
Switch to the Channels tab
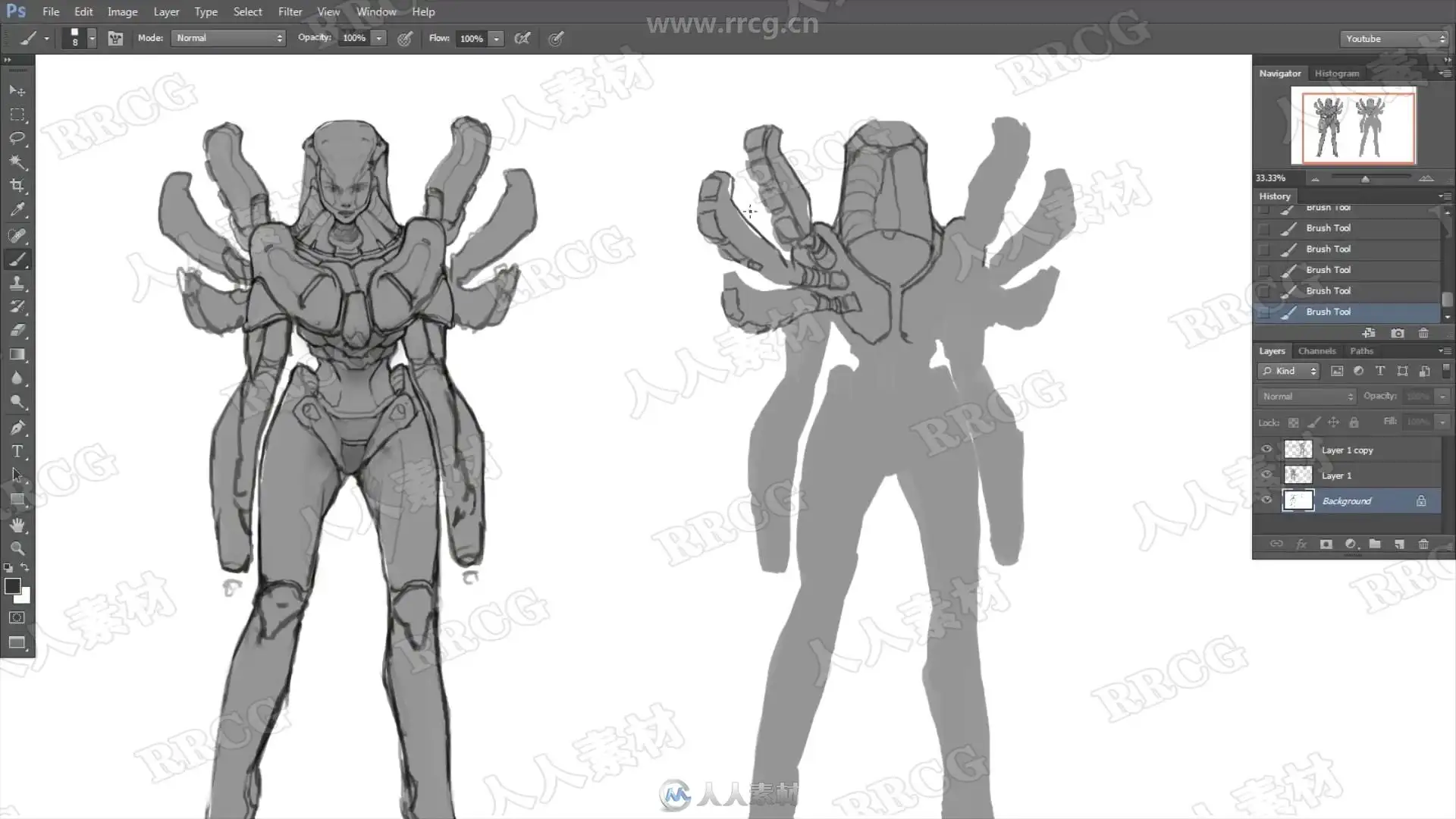1316,351
